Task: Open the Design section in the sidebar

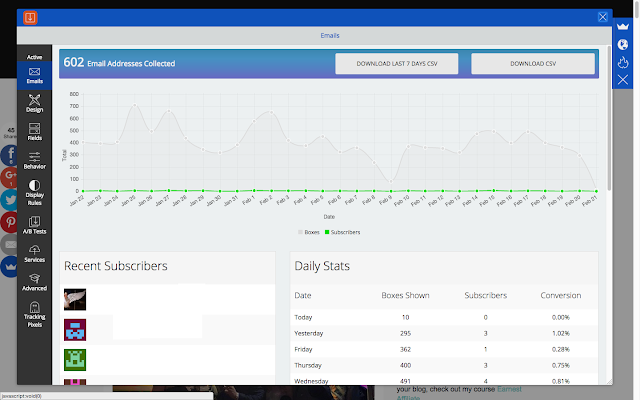Action: (34, 104)
